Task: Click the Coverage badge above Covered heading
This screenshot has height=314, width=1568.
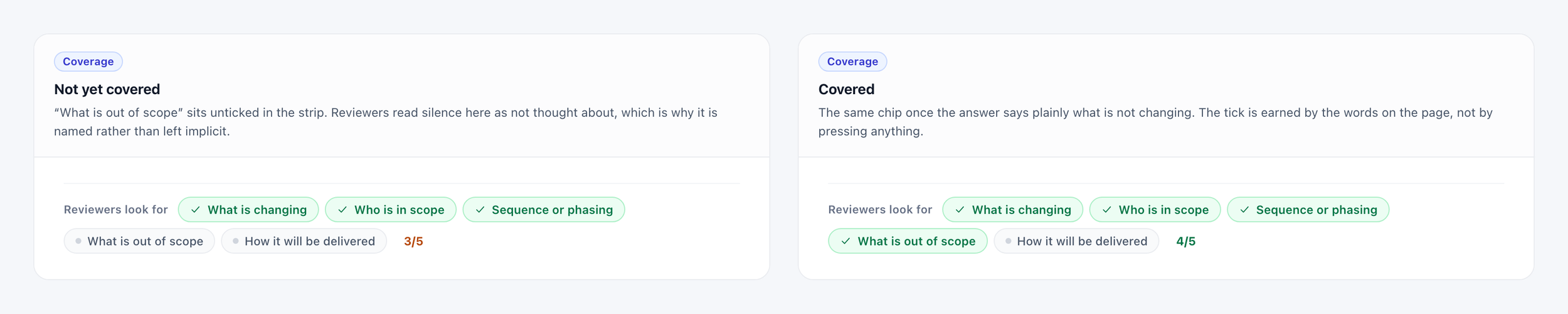Action: tap(852, 62)
